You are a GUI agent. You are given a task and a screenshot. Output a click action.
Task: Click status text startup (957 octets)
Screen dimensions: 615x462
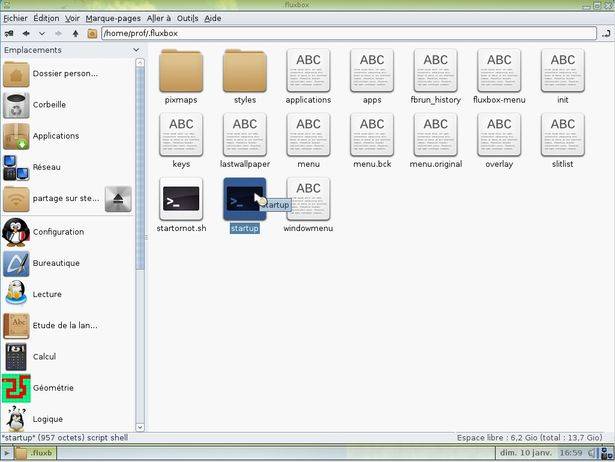pyautogui.click(x=65, y=438)
